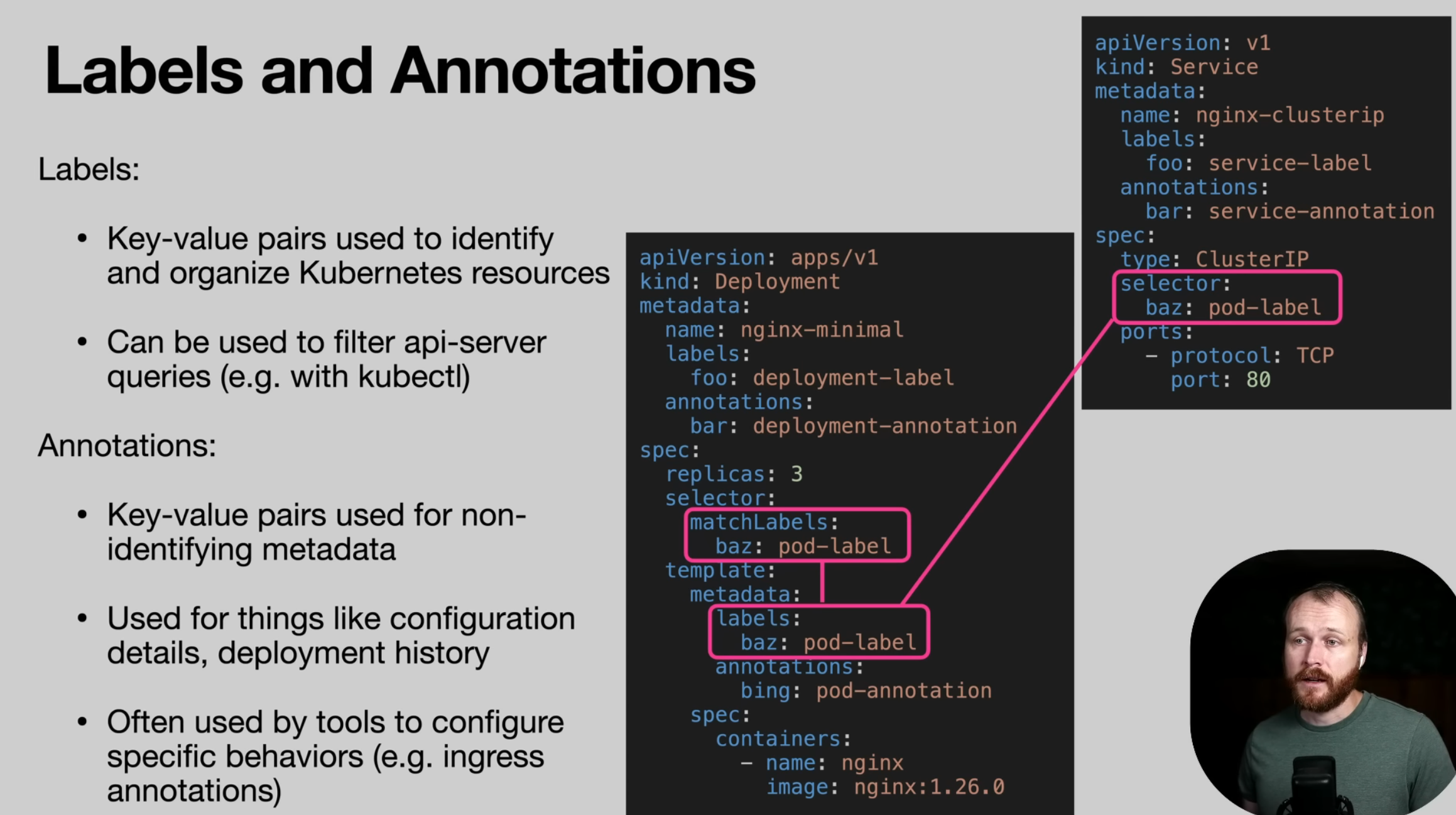The image size is (1456, 815).
Task: Click "baz: pod-label" in the Service selector
Action: click(x=1233, y=307)
